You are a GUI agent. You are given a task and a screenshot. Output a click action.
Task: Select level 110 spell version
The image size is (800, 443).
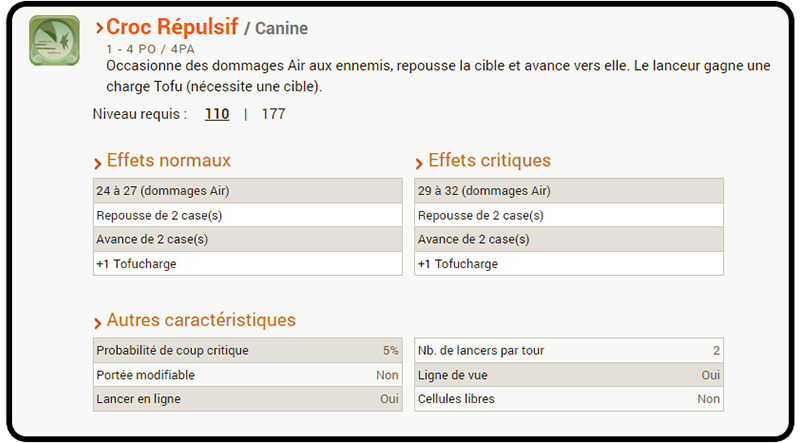pos(217,114)
